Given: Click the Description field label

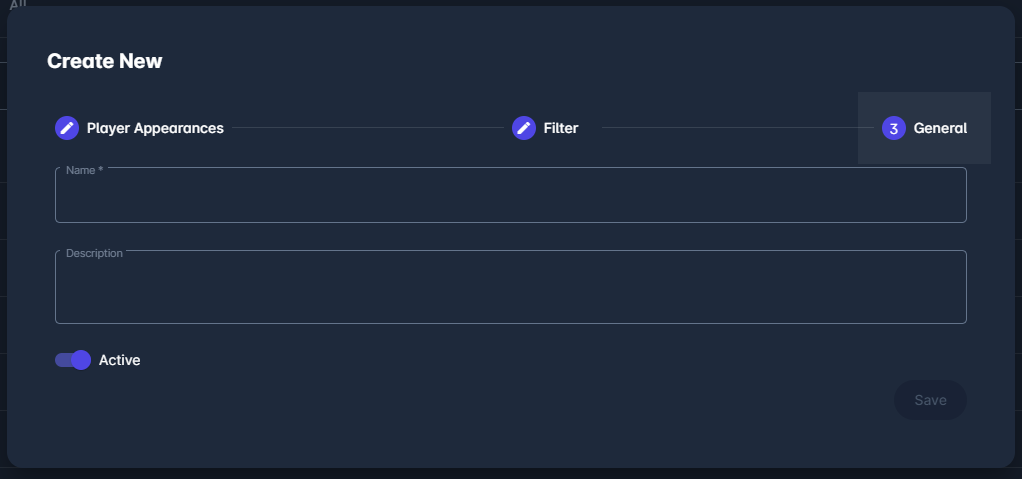Looking at the screenshot, I should click(94, 253).
